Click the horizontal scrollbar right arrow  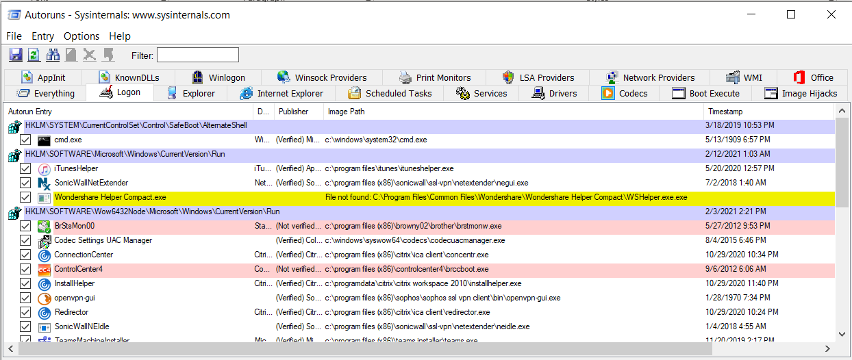point(828,348)
